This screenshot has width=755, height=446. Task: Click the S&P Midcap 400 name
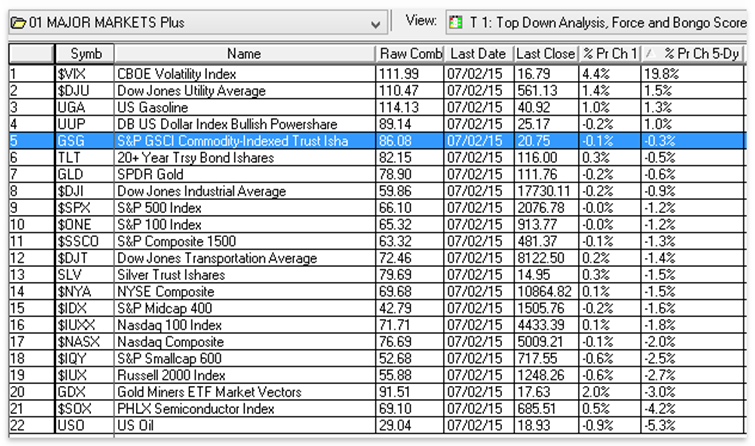165,308
